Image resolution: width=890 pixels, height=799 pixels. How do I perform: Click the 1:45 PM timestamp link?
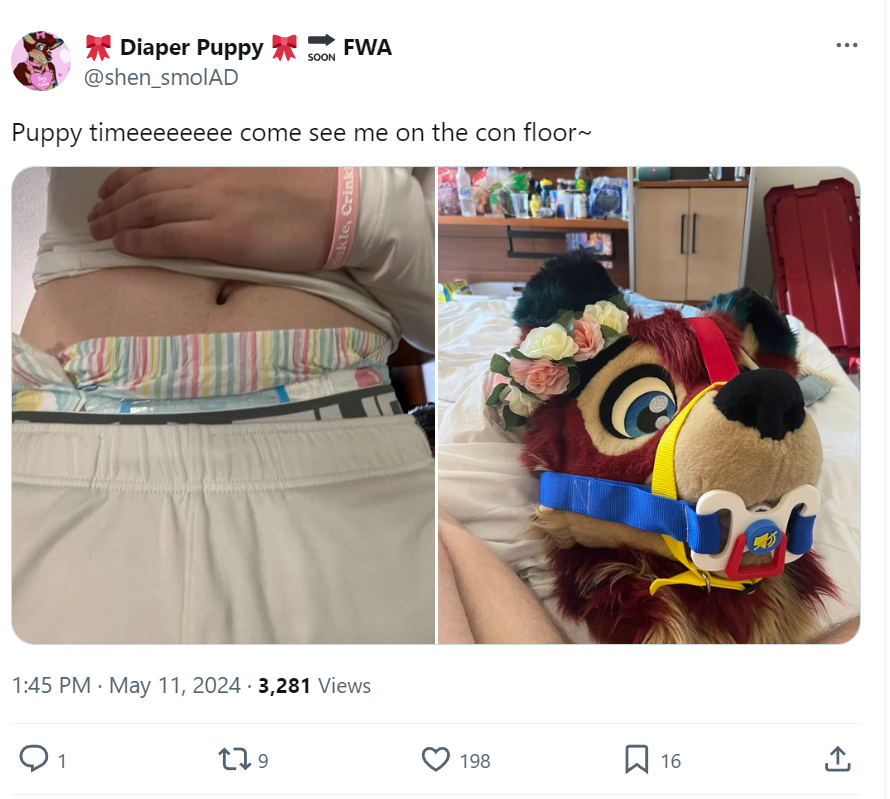tap(51, 686)
